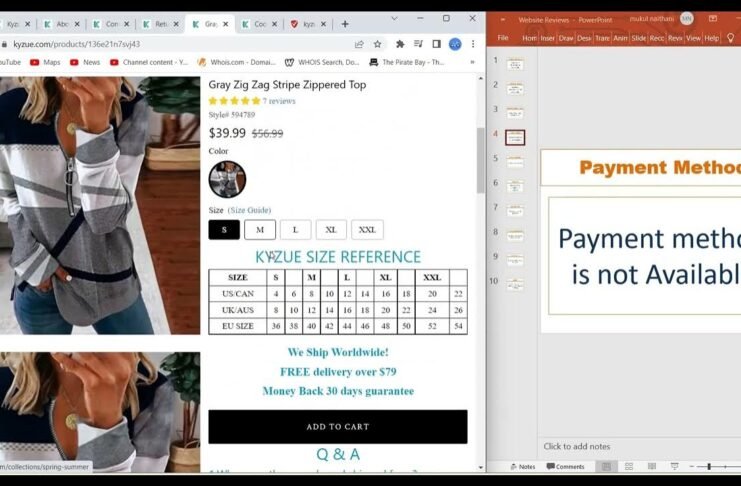Select the product color swatch
The height and width of the screenshot is (486, 741).
(227, 179)
